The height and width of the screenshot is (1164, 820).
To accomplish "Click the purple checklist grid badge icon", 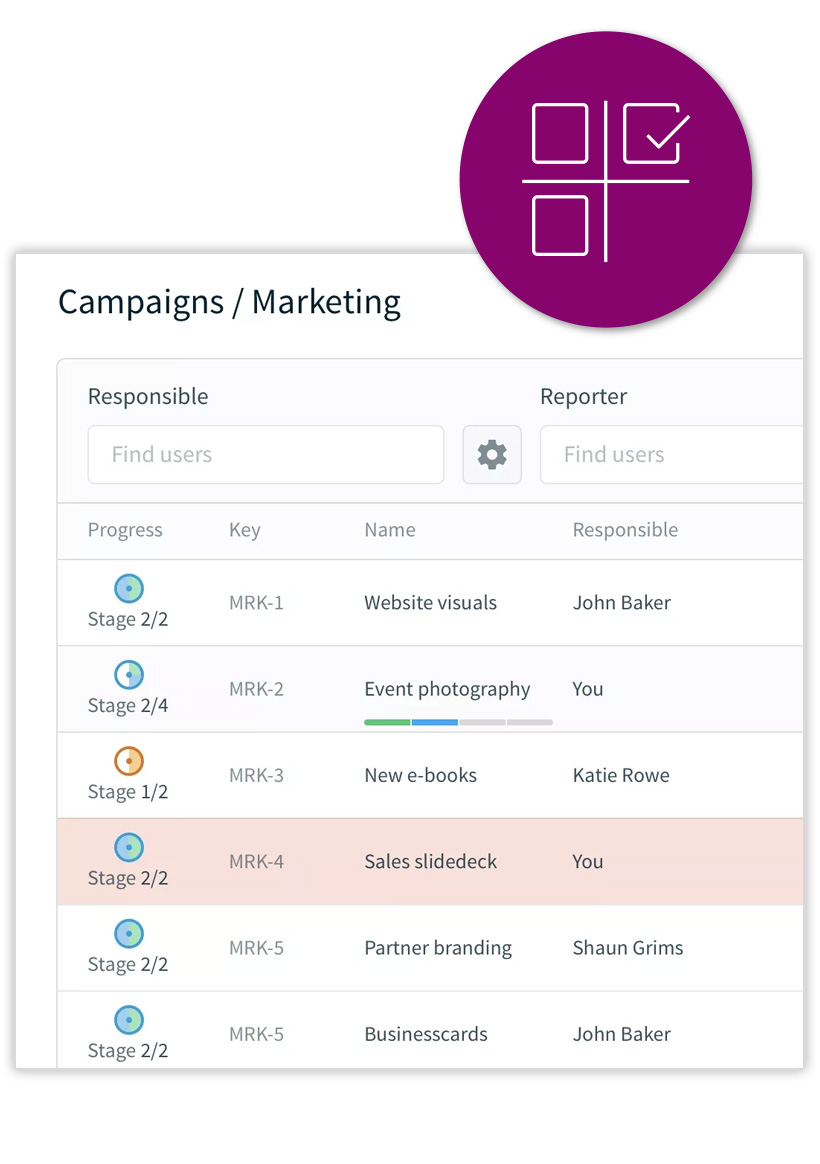I will point(606,180).
